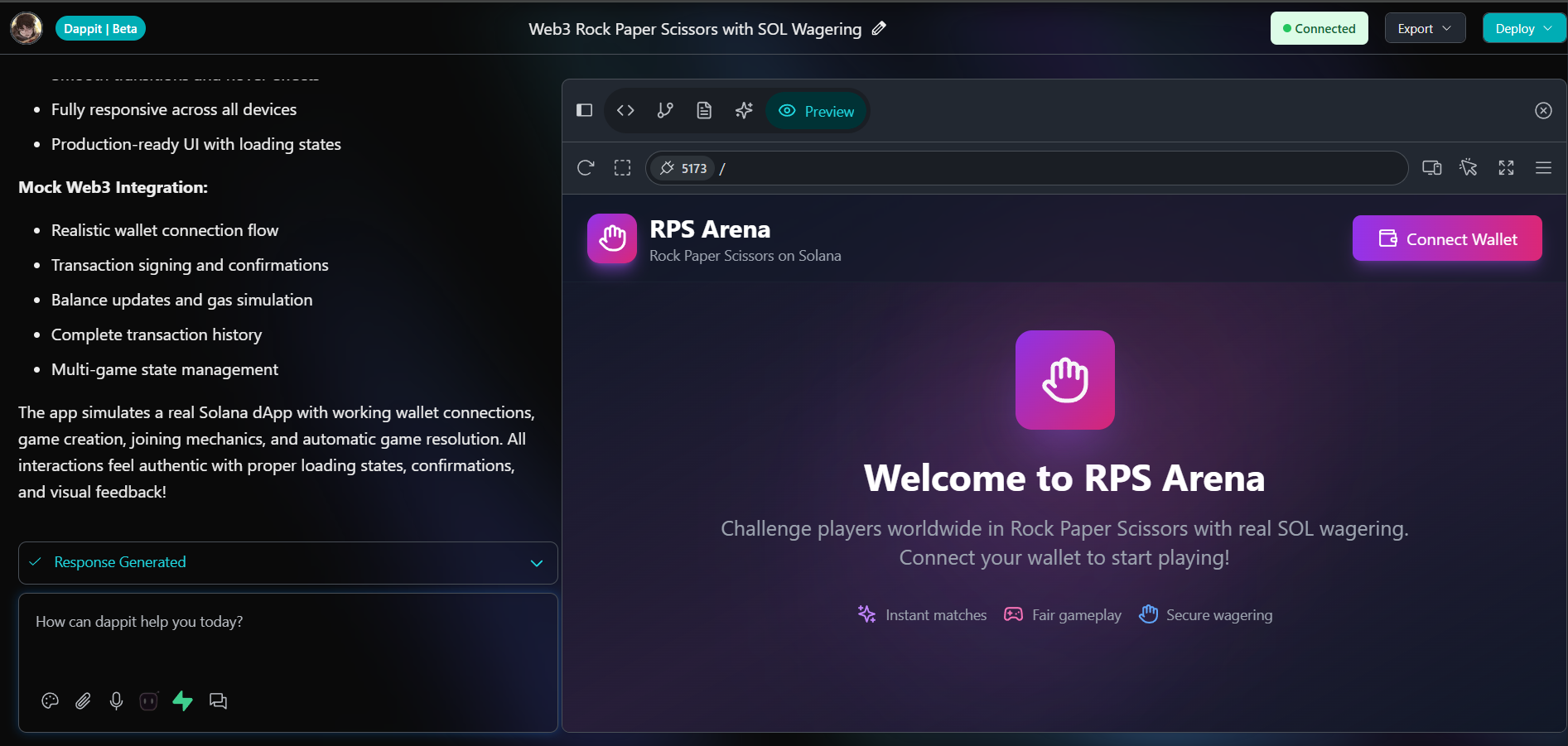This screenshot has width=1568, height=746.
Task: Click 'Production-ready UI with loading states' bullet
Action: tap(196, 144)
